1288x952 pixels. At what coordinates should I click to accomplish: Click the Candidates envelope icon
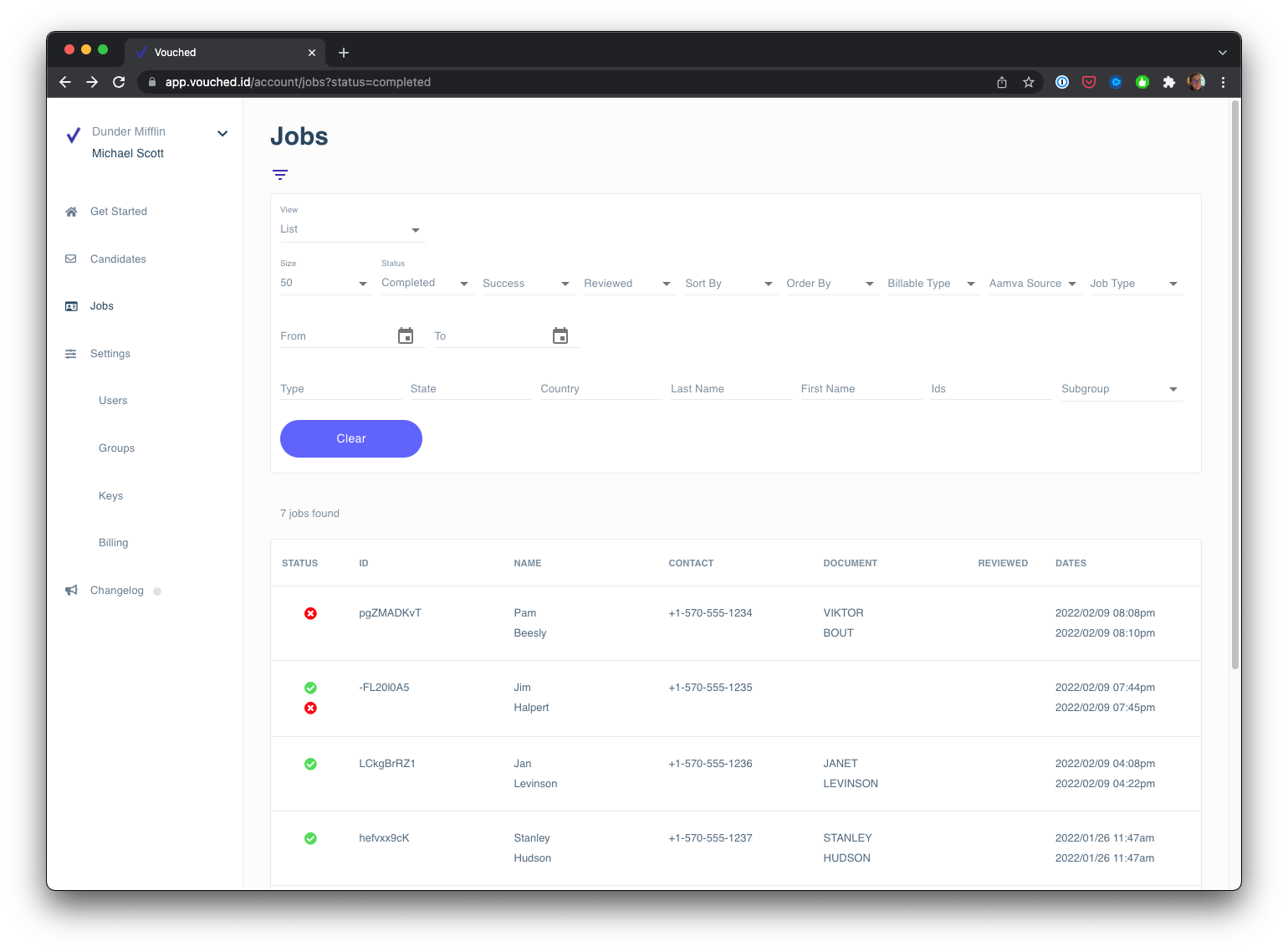point(71,259)
